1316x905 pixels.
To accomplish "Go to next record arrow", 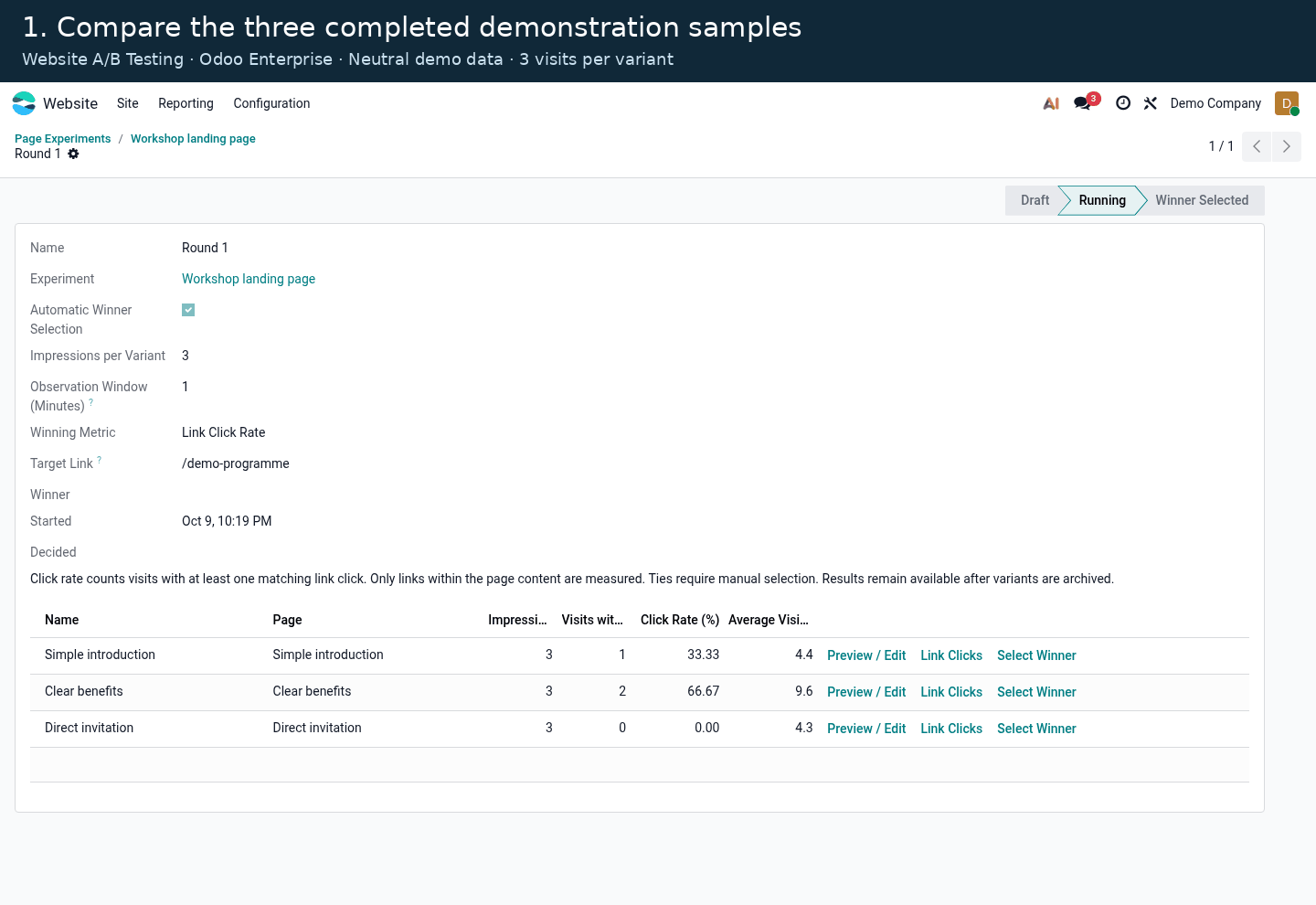I will coord(1287,146).
